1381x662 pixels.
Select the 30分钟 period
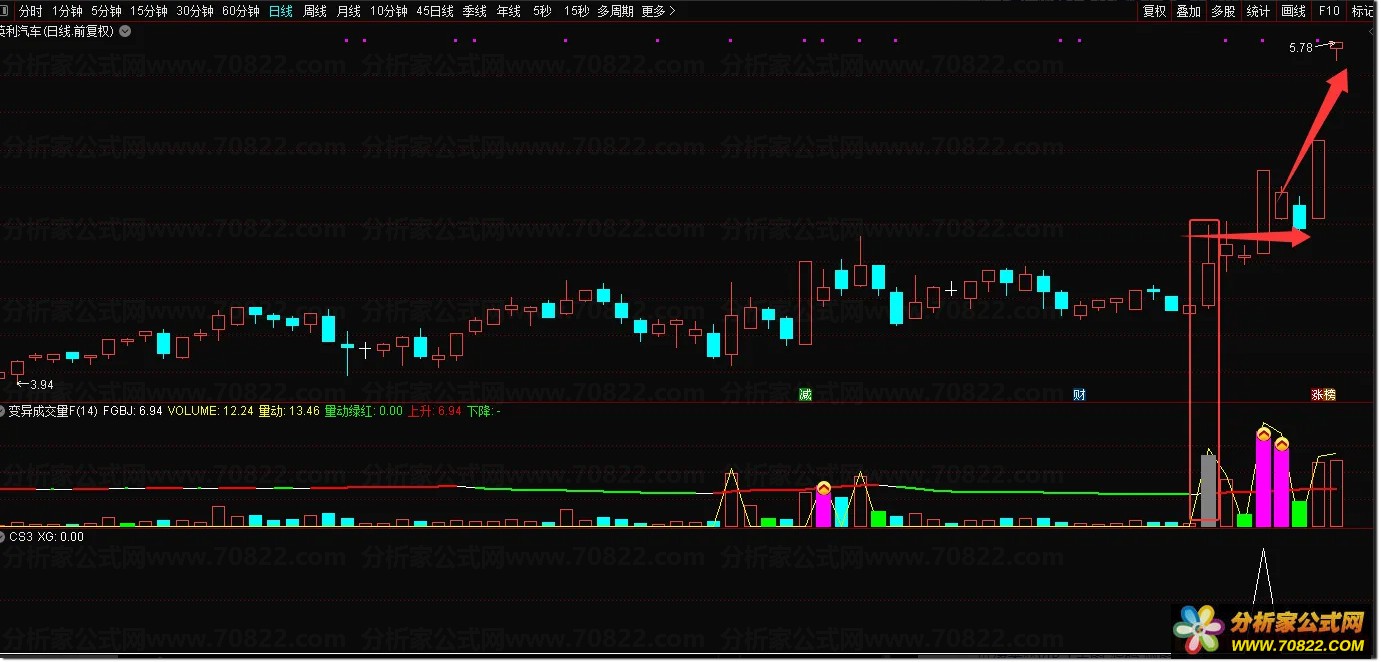195,11
